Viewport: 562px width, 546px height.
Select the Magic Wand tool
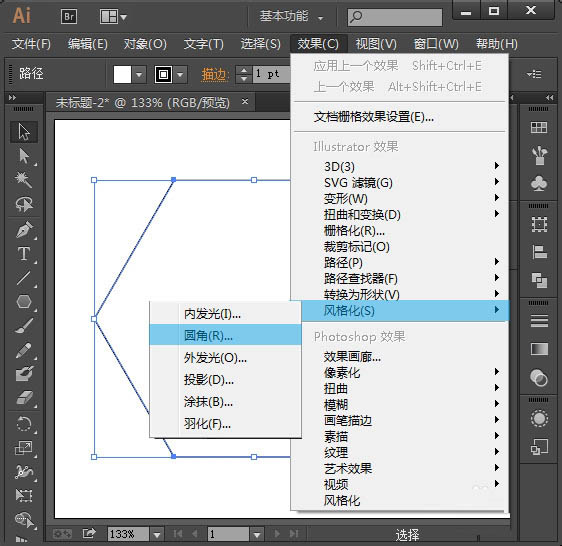coord(24,179)
